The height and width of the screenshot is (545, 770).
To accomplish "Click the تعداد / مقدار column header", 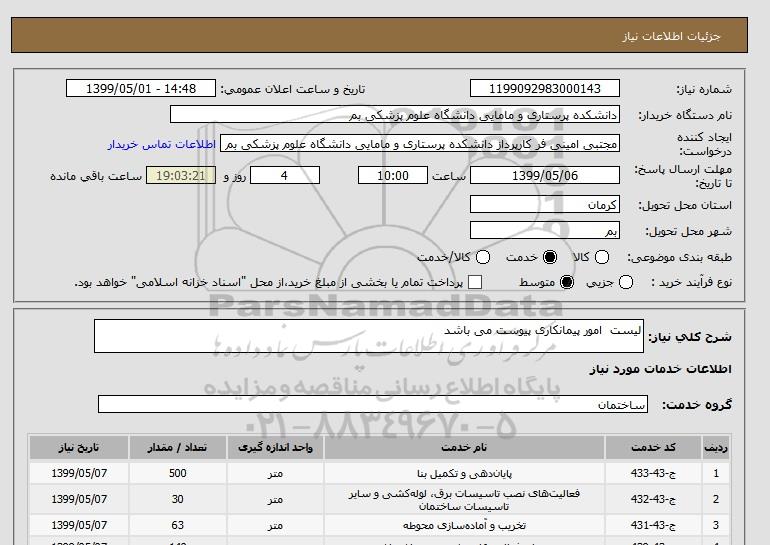I will point(177,447).
